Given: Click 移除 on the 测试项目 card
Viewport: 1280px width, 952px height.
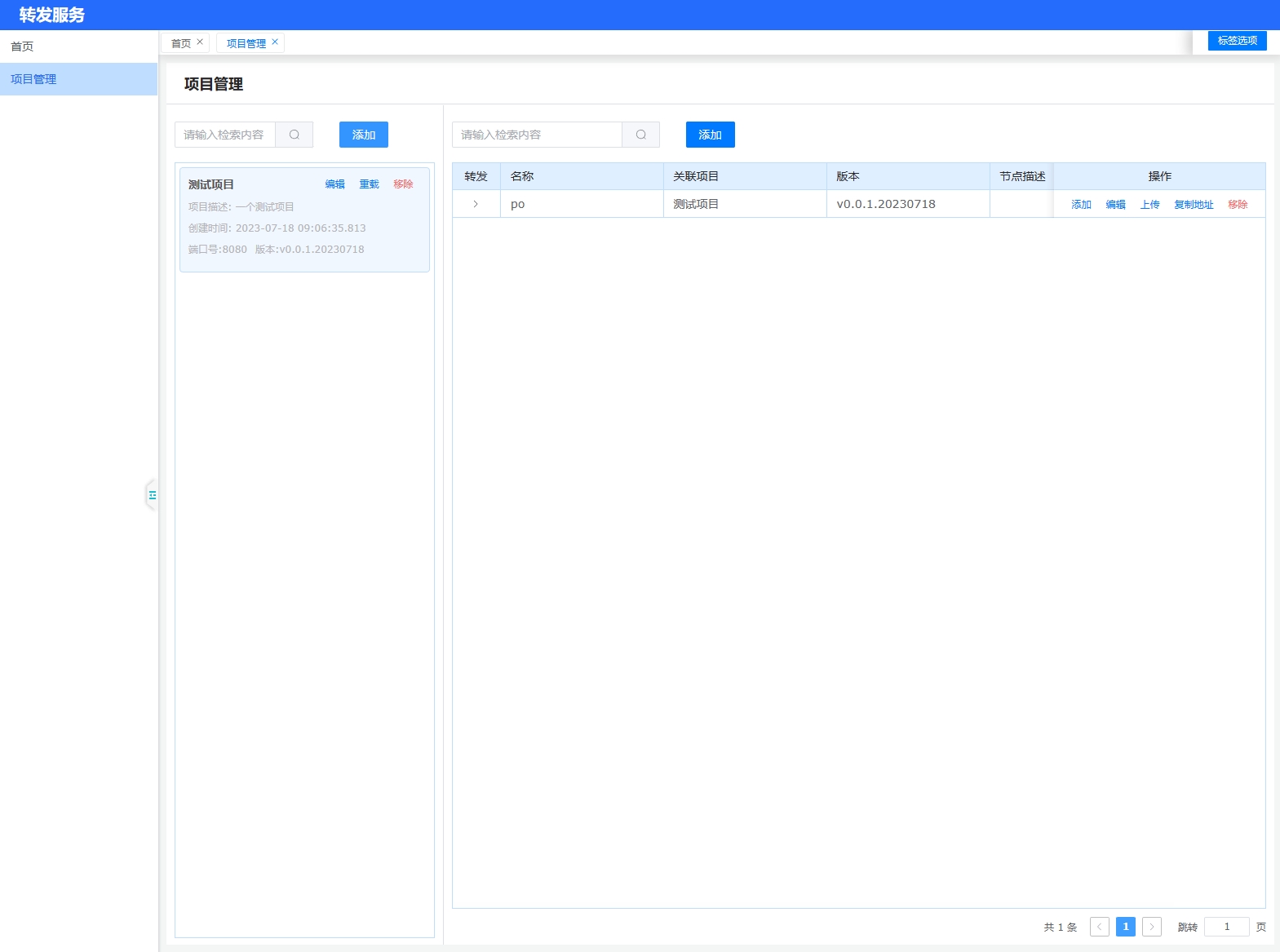Looking at the screenshot, I should [404, 184].
